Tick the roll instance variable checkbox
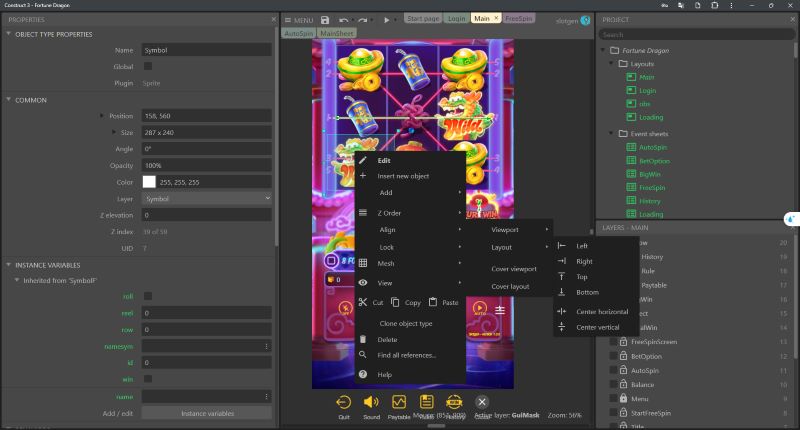 click(x=148, y=296)
